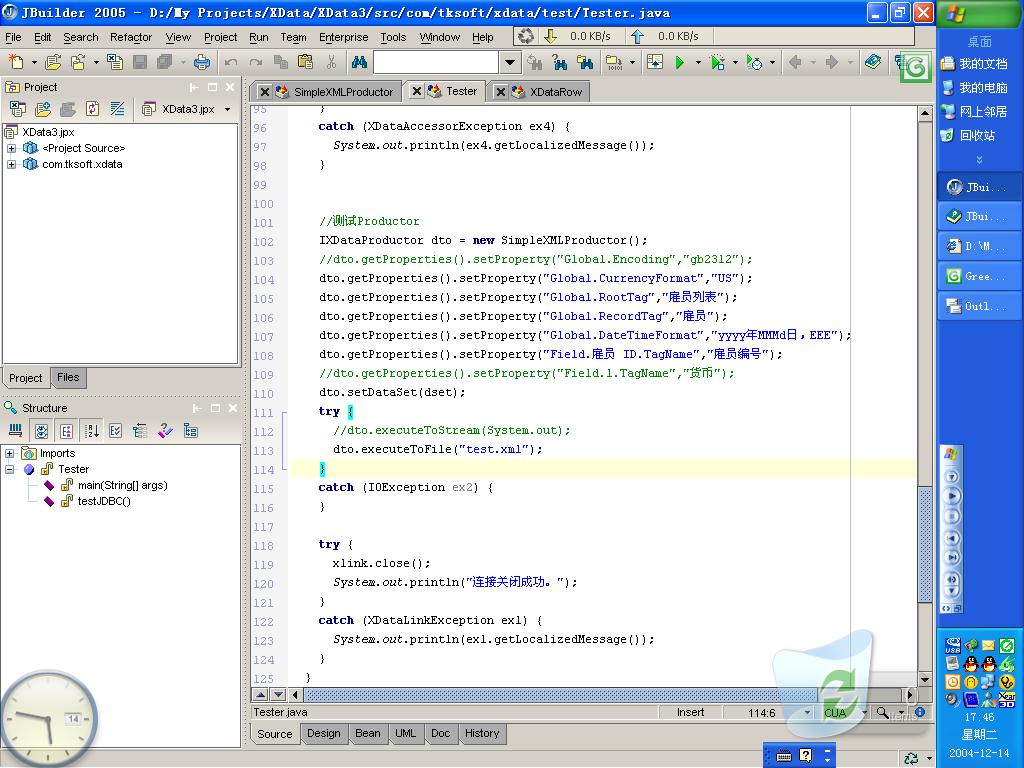Click the Make Project build icon
1024x768 pixels.
(x=614, y=62)
